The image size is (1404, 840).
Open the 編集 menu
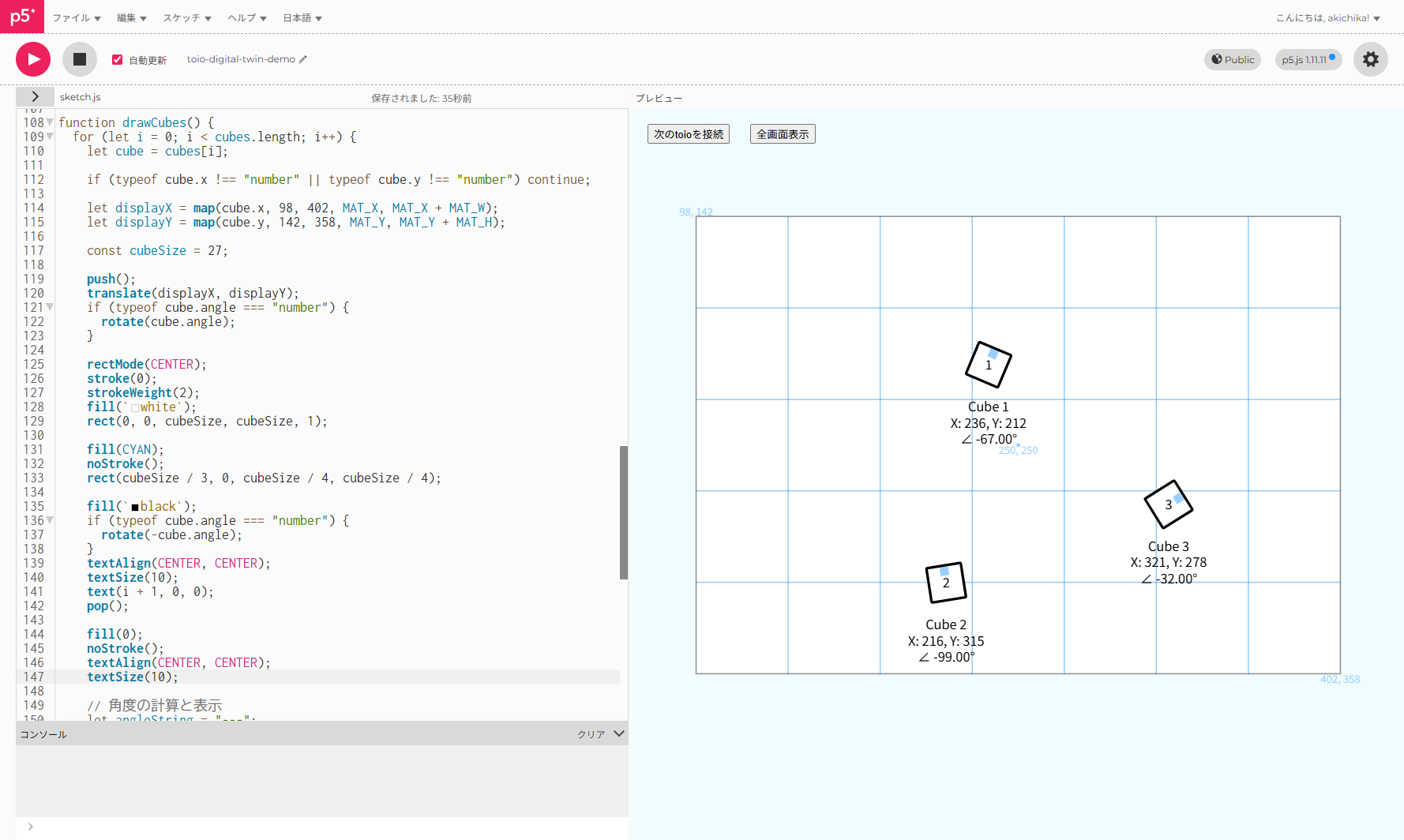[132, 18]
